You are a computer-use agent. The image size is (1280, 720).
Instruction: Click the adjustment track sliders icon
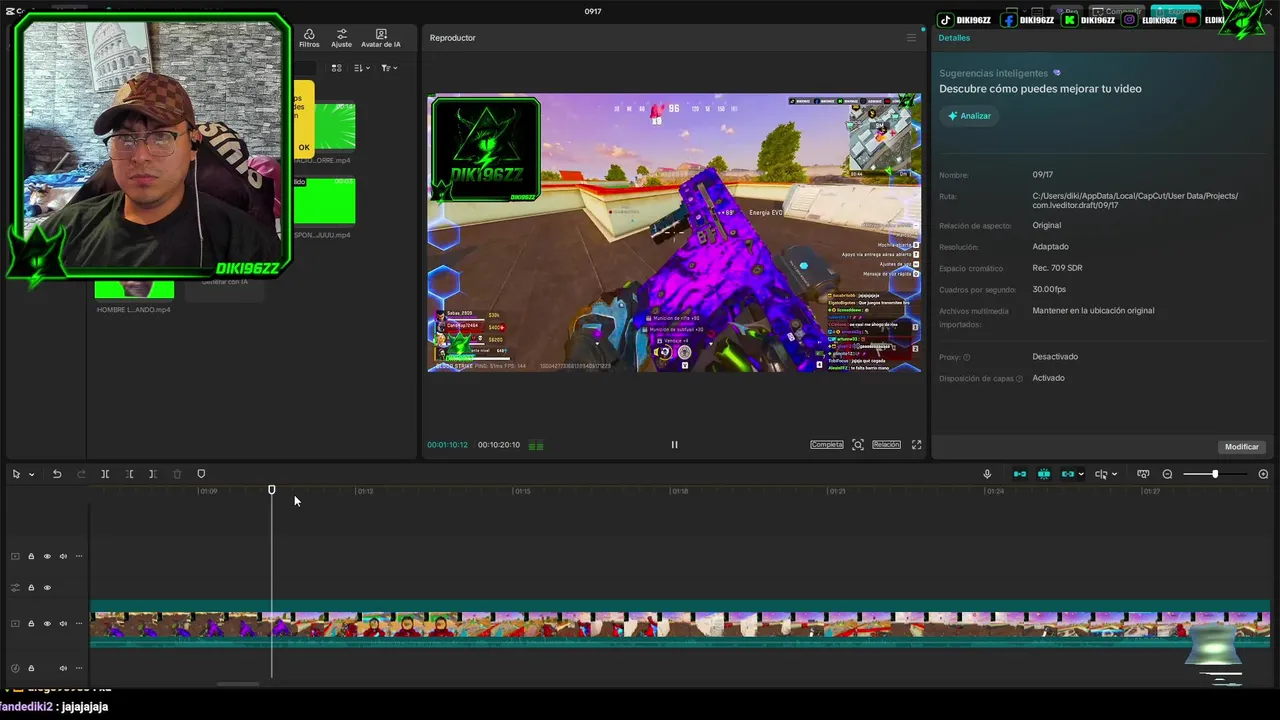[15, 588]
